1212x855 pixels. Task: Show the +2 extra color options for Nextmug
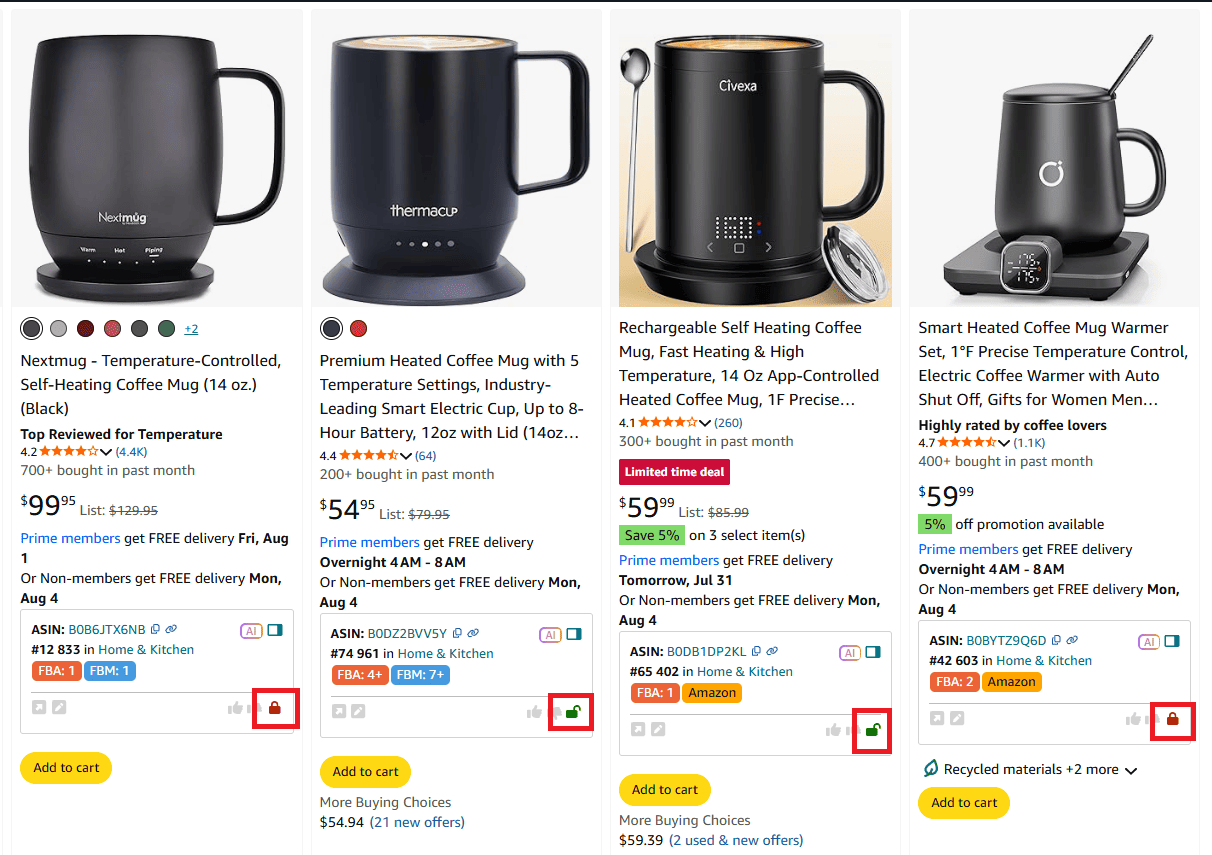[x=191, y=328]
